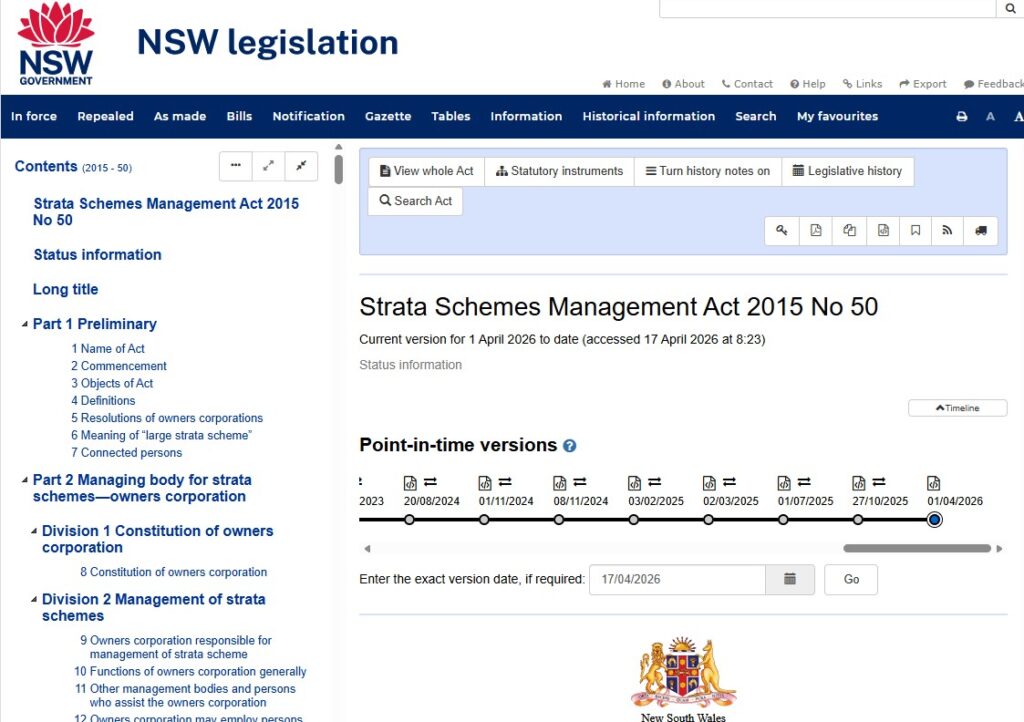The width and height of the screenshot is (1024, 722).
Task: Switch to the Repealed tab
Action: 105,117
